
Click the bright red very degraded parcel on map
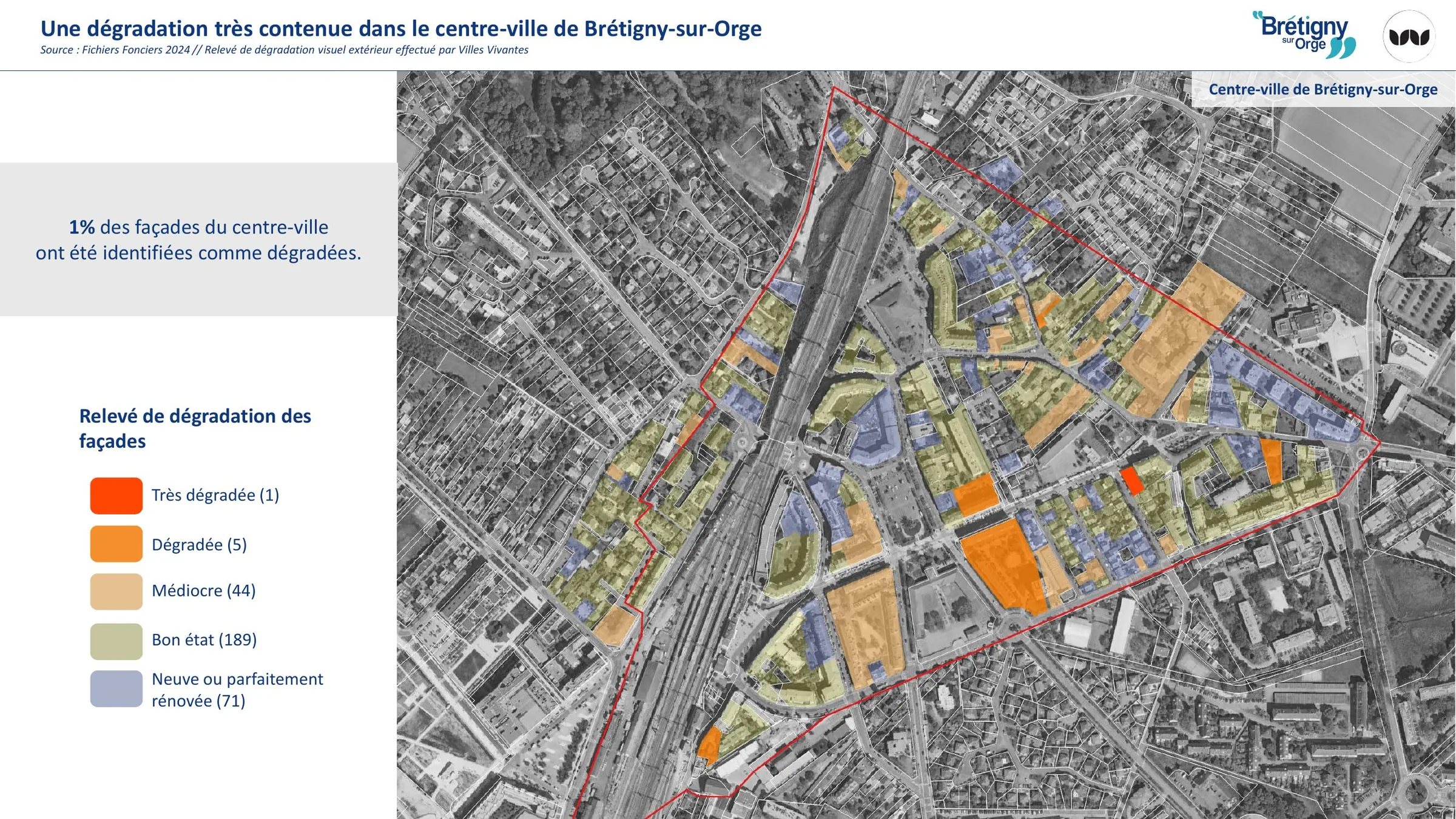[x=1131, y=480]
